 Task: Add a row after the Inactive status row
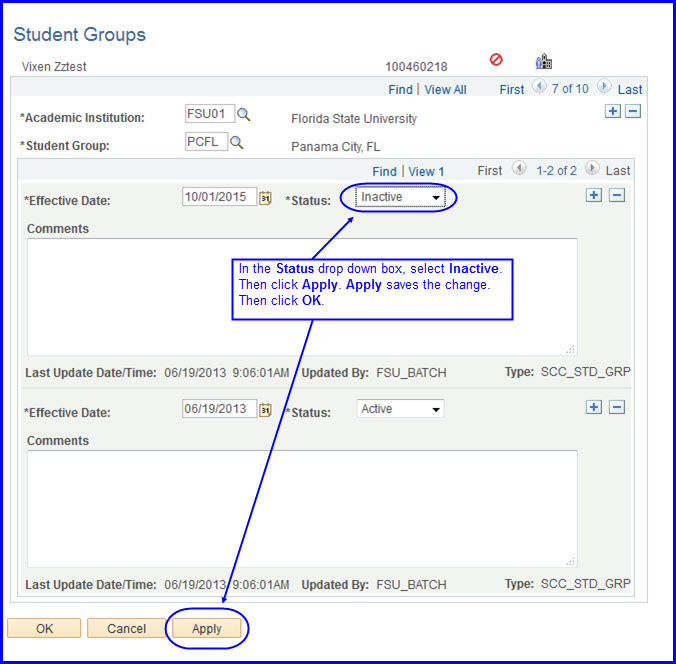point(594,195)
